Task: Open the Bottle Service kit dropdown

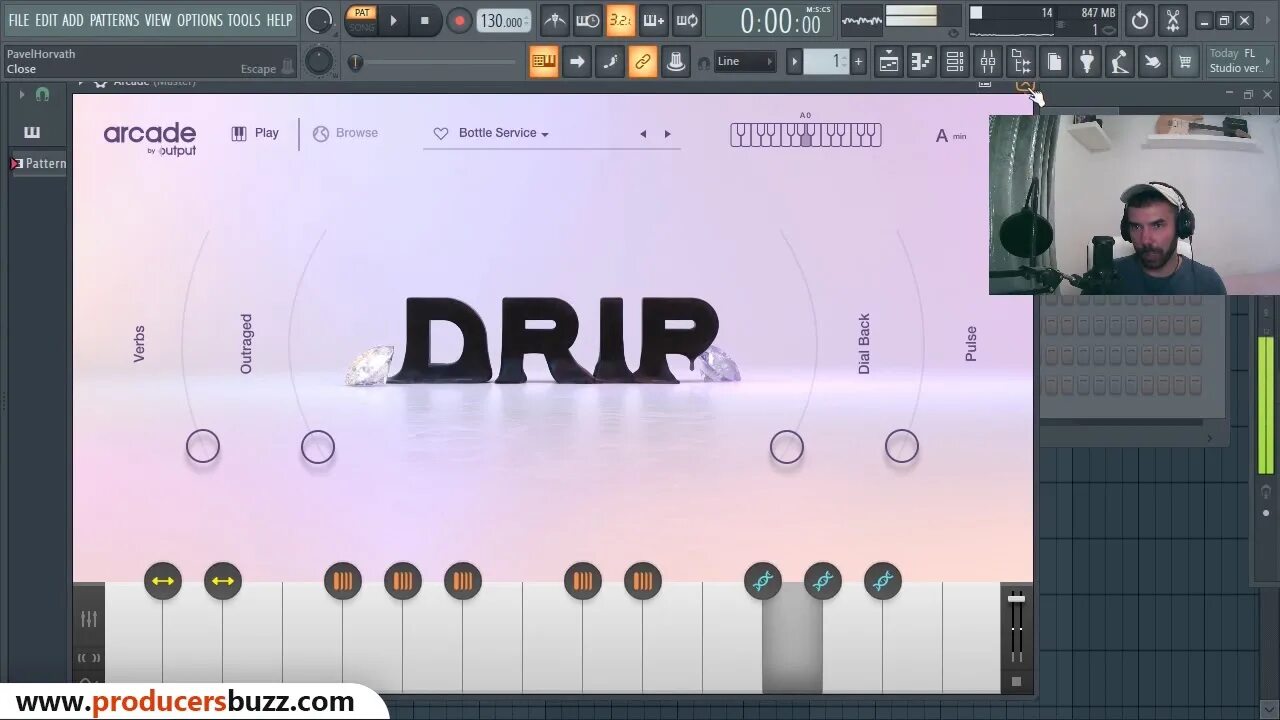Action: 504,133
